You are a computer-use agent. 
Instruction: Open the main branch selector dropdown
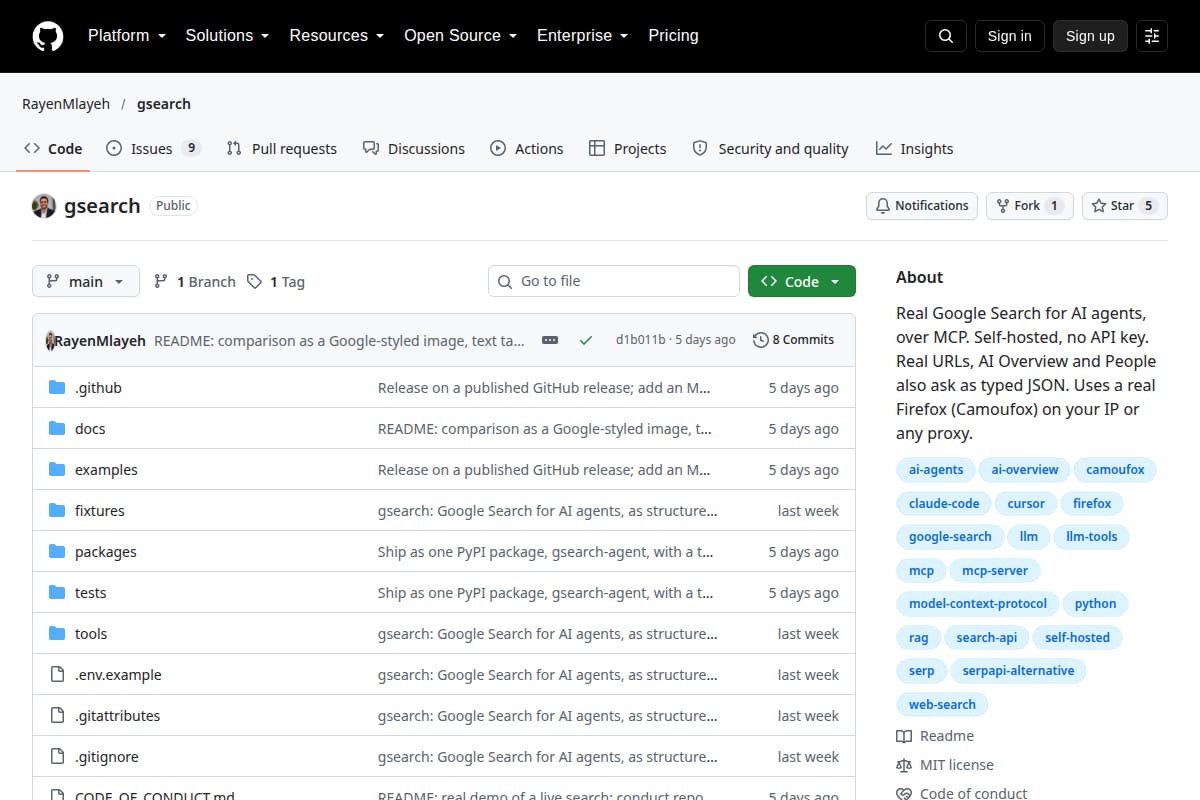(x=86, y=282)
